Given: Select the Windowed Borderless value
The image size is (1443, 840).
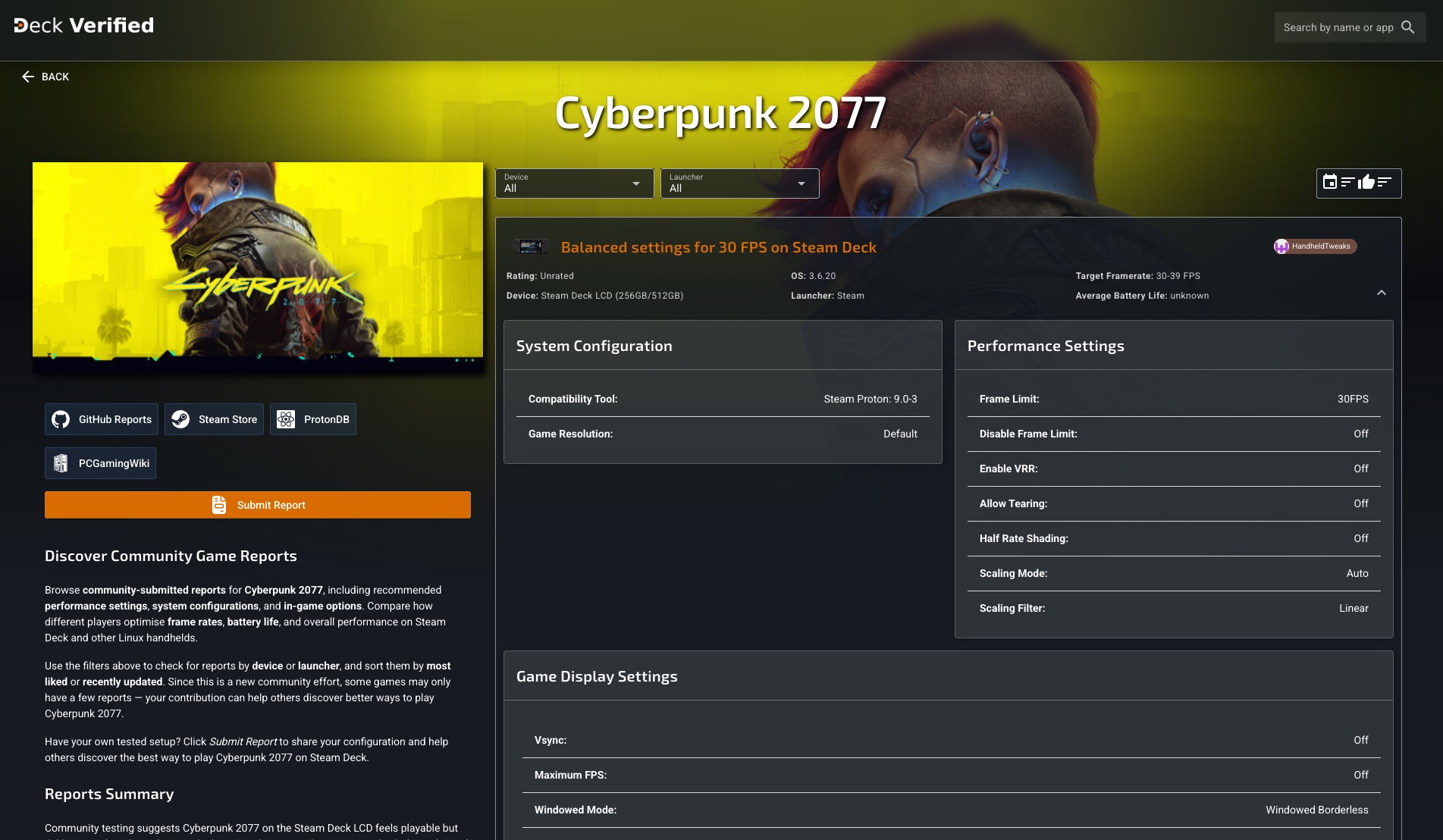Looking at the screenshot, I should coord(1317,810).
